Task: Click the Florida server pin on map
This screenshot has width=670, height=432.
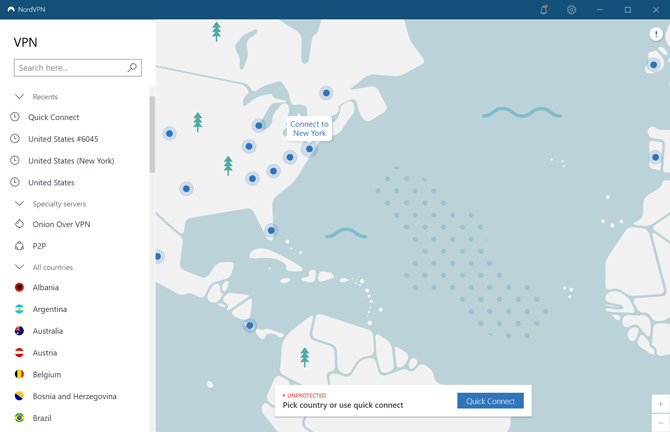Action: tap(271, 231)
